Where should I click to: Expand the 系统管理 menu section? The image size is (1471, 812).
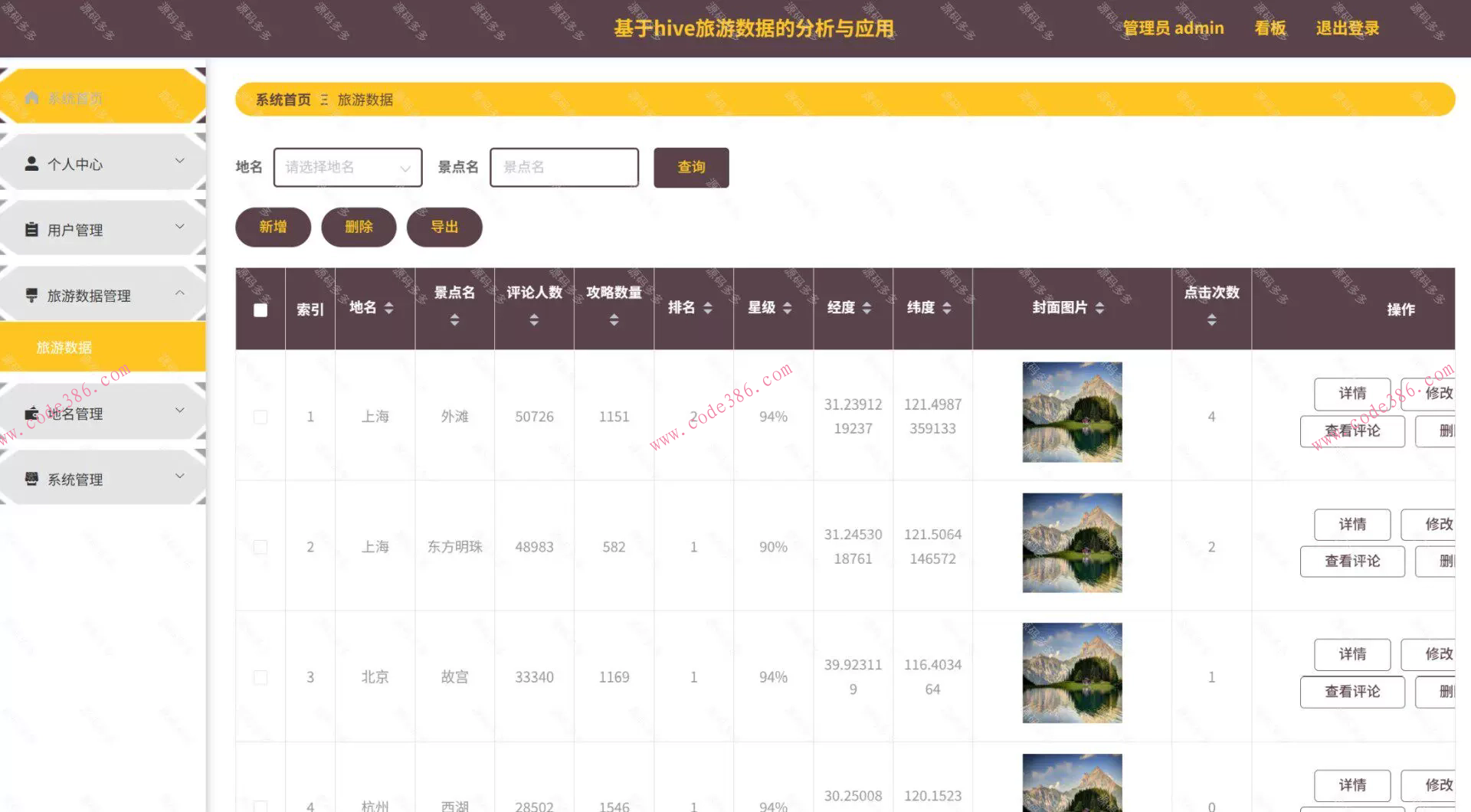pyautogui.click(x=181, y=475)
